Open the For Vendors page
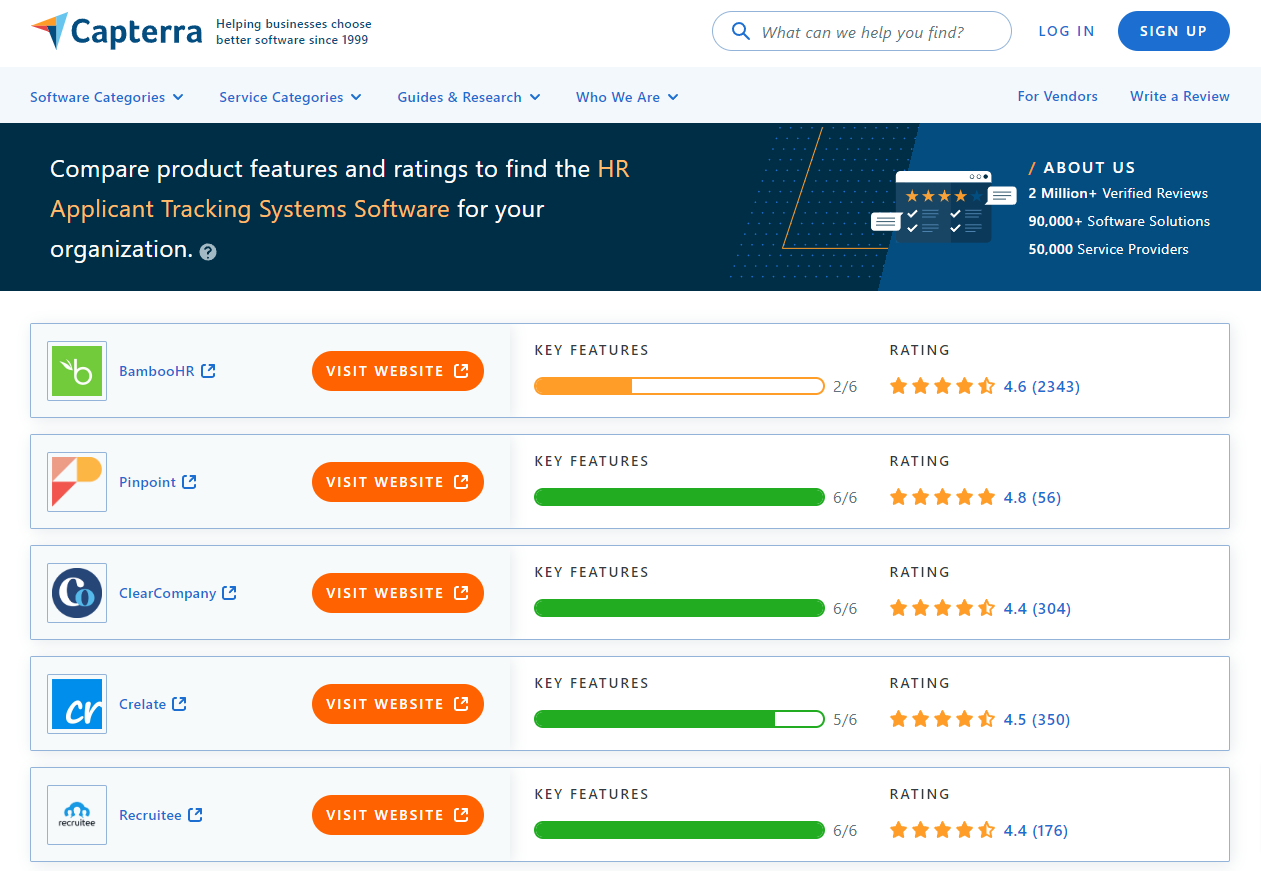Screen dimensions: 1261x871 [1057, 96]
